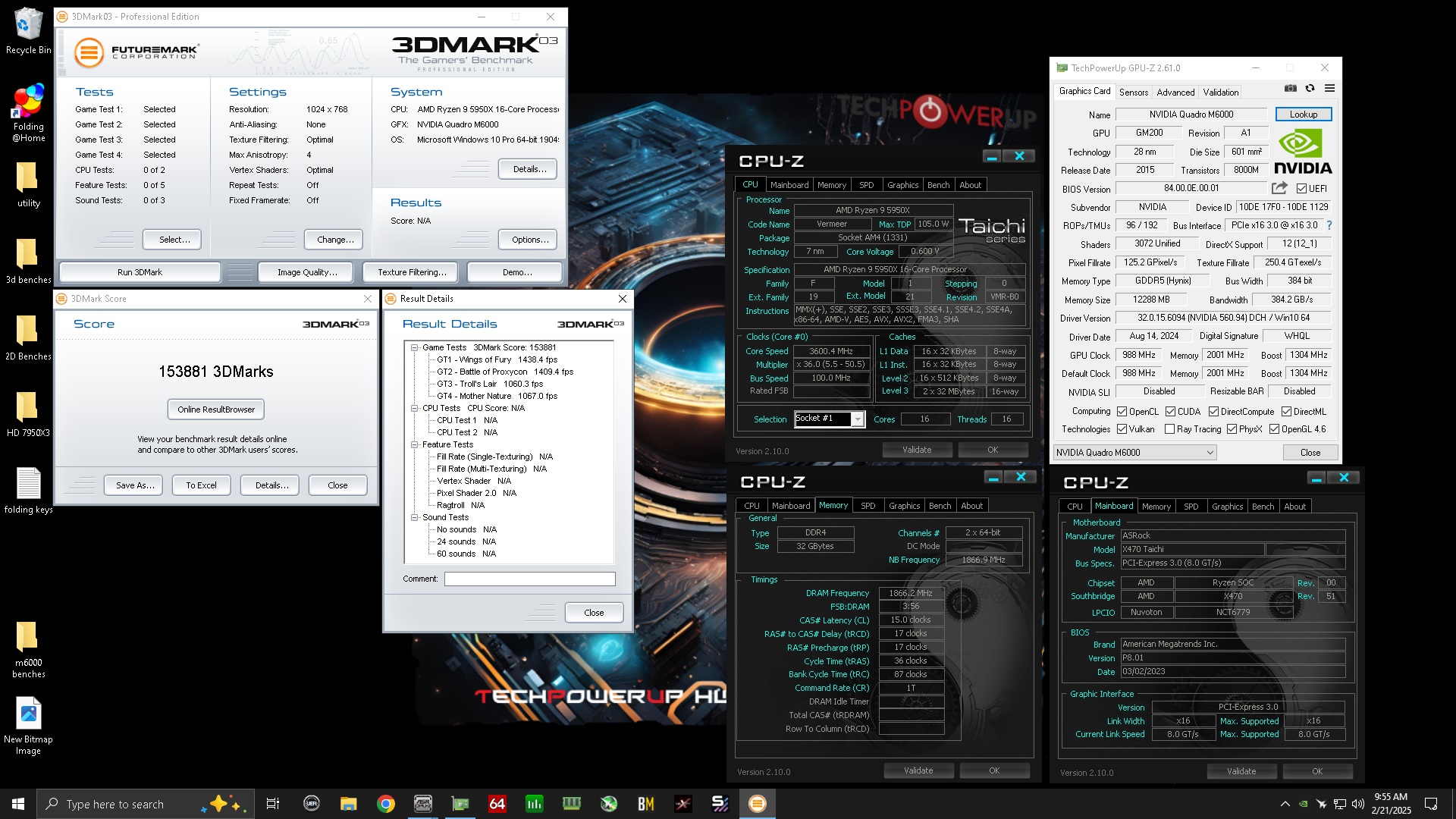Toggle the PhysX checkbox
The image size is (1456, 819).
click(1232, 429)
